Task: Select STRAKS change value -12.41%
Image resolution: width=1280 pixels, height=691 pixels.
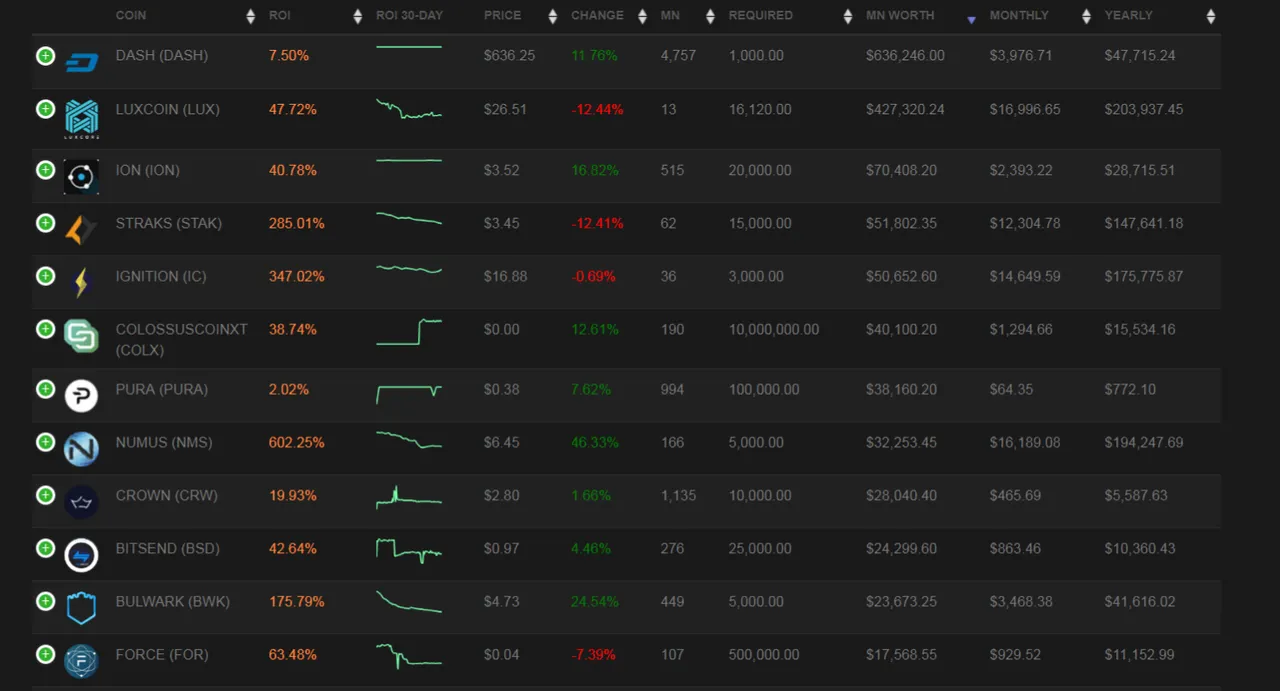Action: pyautogui.click(x=597, y=223)
